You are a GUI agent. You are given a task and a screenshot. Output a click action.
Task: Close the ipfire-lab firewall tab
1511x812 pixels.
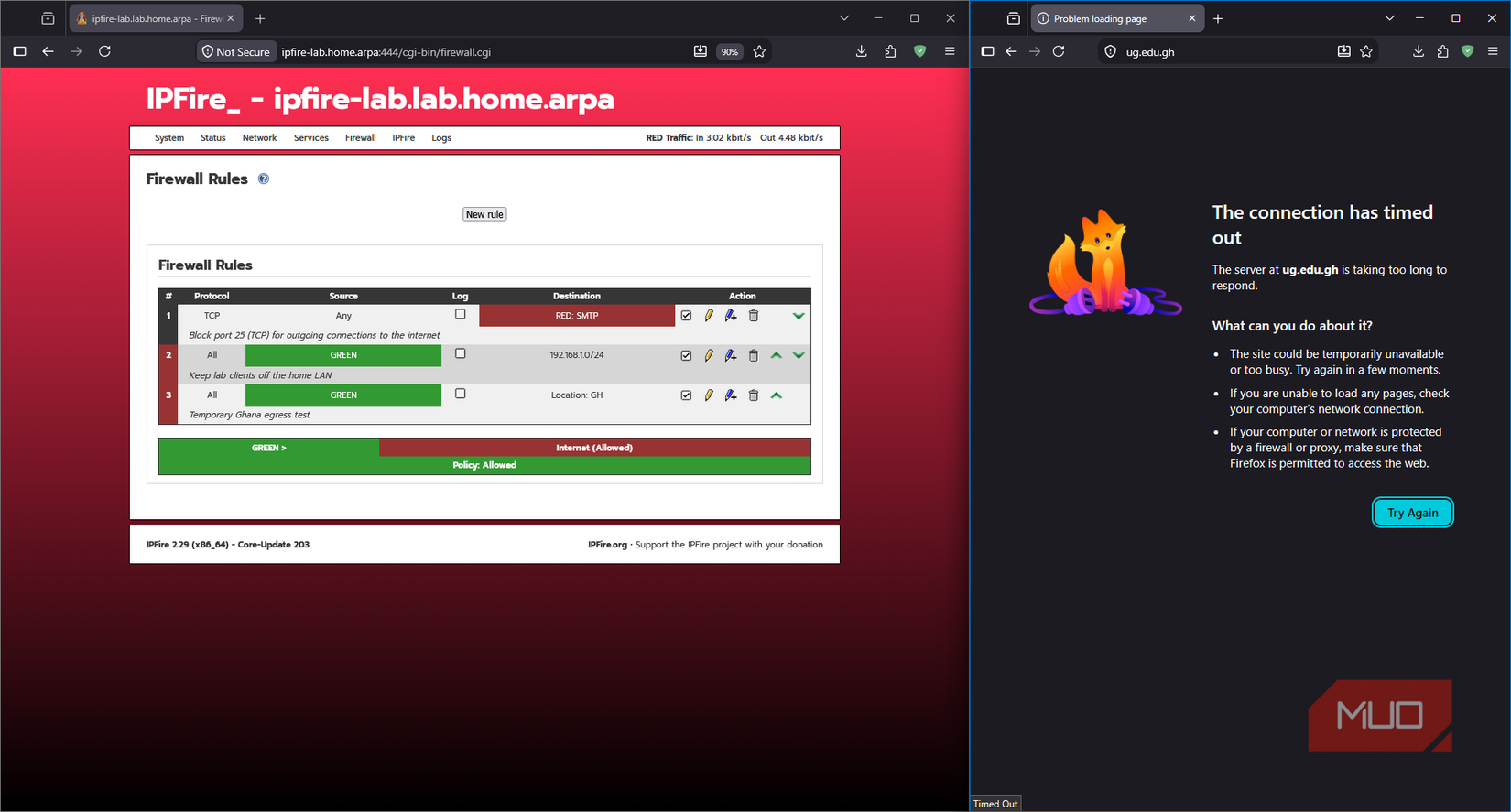click(231, 18)
